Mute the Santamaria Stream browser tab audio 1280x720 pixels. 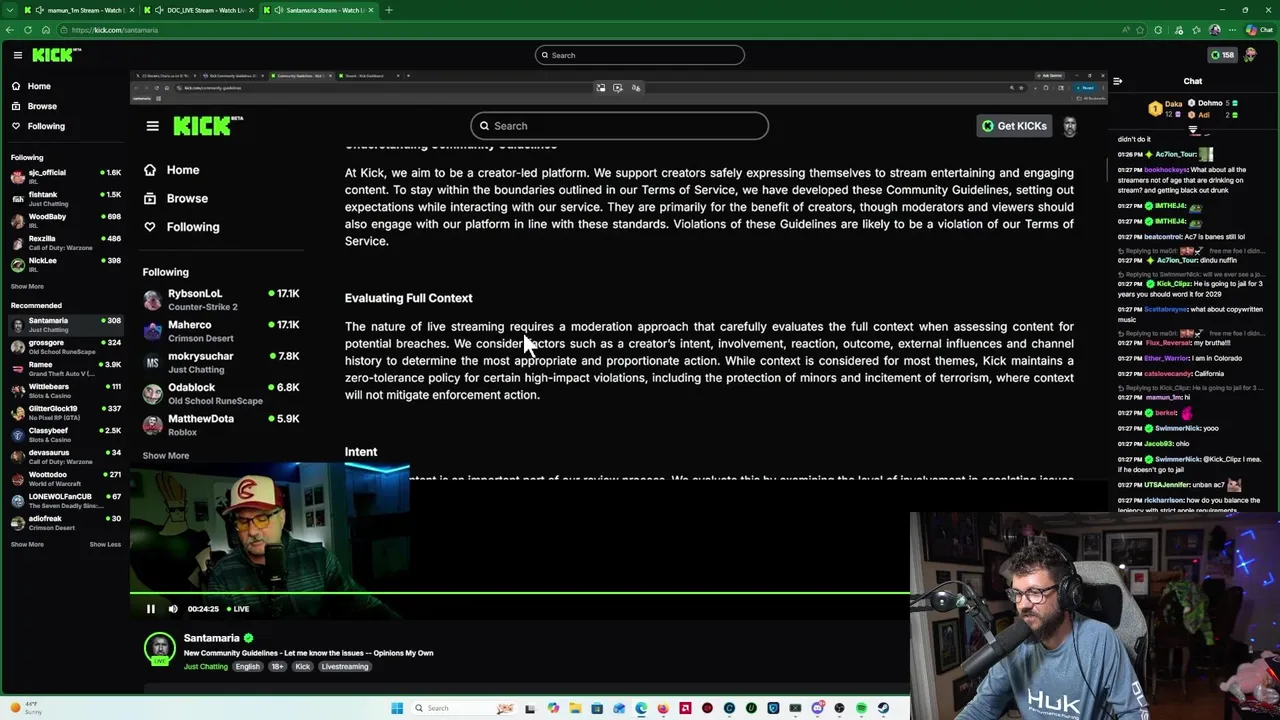click(278, 10)
